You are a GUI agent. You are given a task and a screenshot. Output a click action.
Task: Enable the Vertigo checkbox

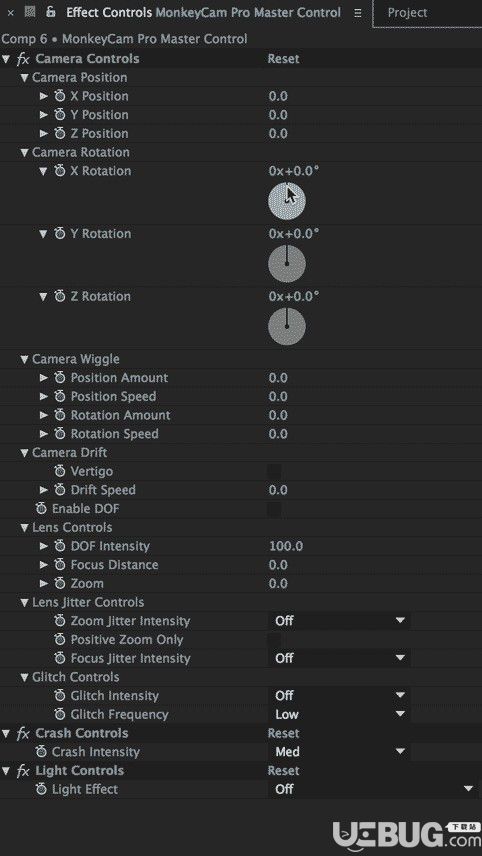click(x=274, y=472)
